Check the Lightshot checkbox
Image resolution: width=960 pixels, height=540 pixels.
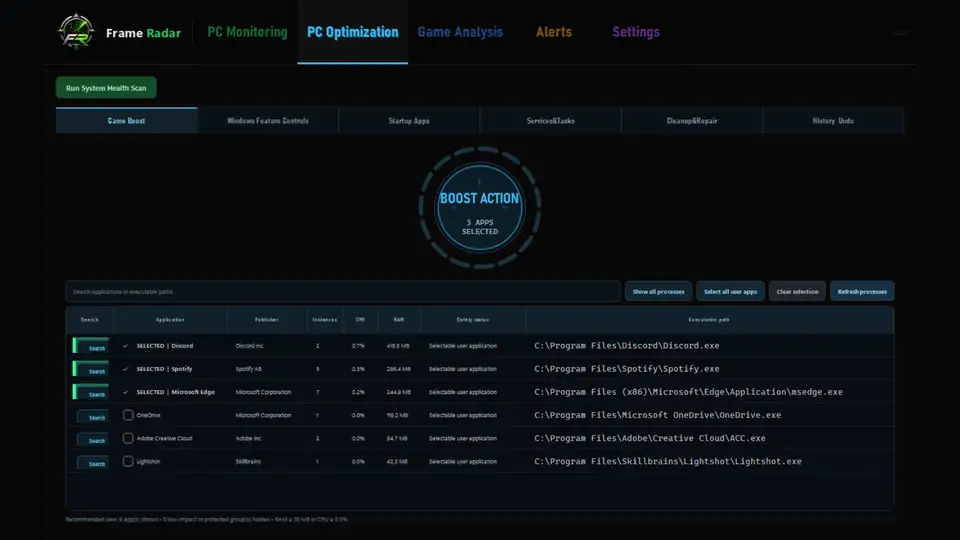[128, 461]
